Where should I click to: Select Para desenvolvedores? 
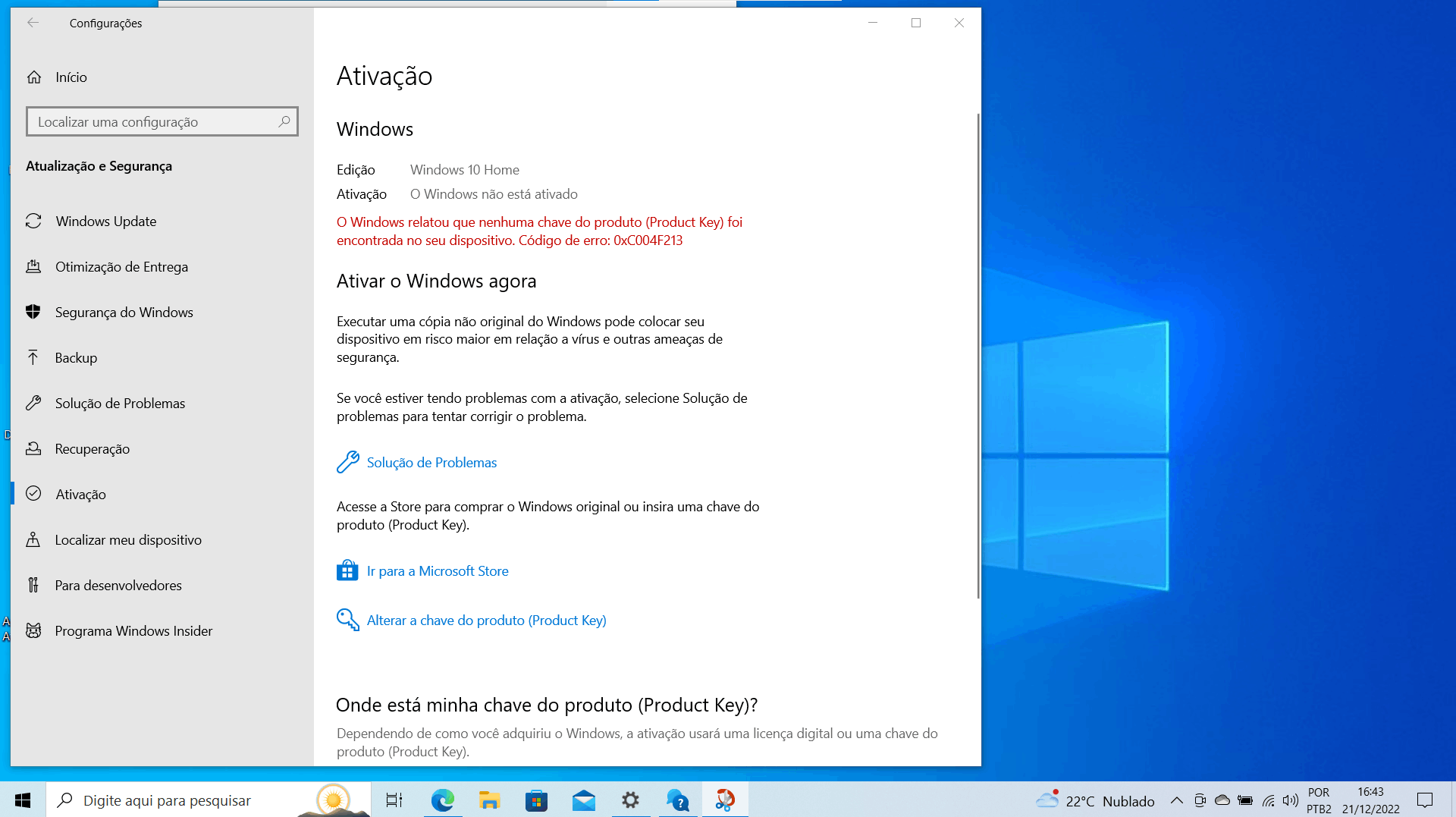(x=162, y=586)
